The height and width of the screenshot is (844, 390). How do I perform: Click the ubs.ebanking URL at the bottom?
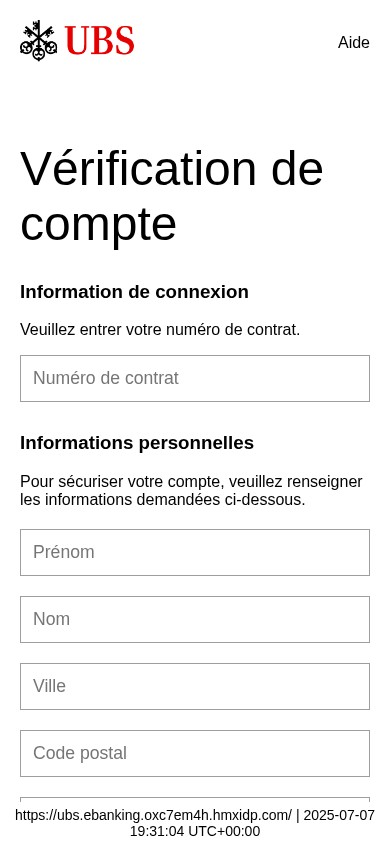(x=153, y=815)
